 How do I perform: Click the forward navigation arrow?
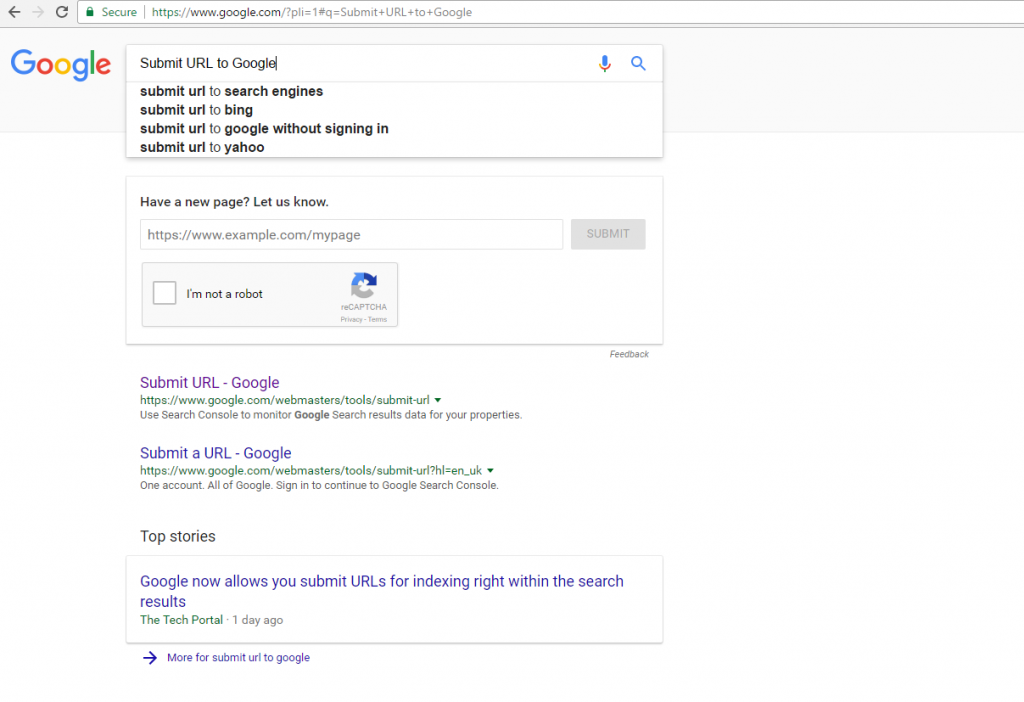click(x=38, y=12)
